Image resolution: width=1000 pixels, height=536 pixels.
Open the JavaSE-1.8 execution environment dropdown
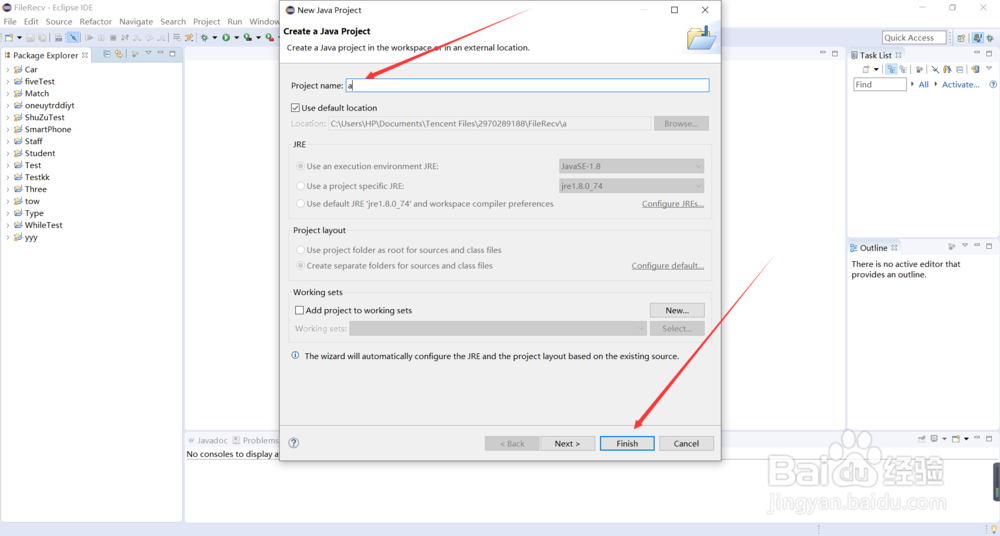tap(631, 166)
